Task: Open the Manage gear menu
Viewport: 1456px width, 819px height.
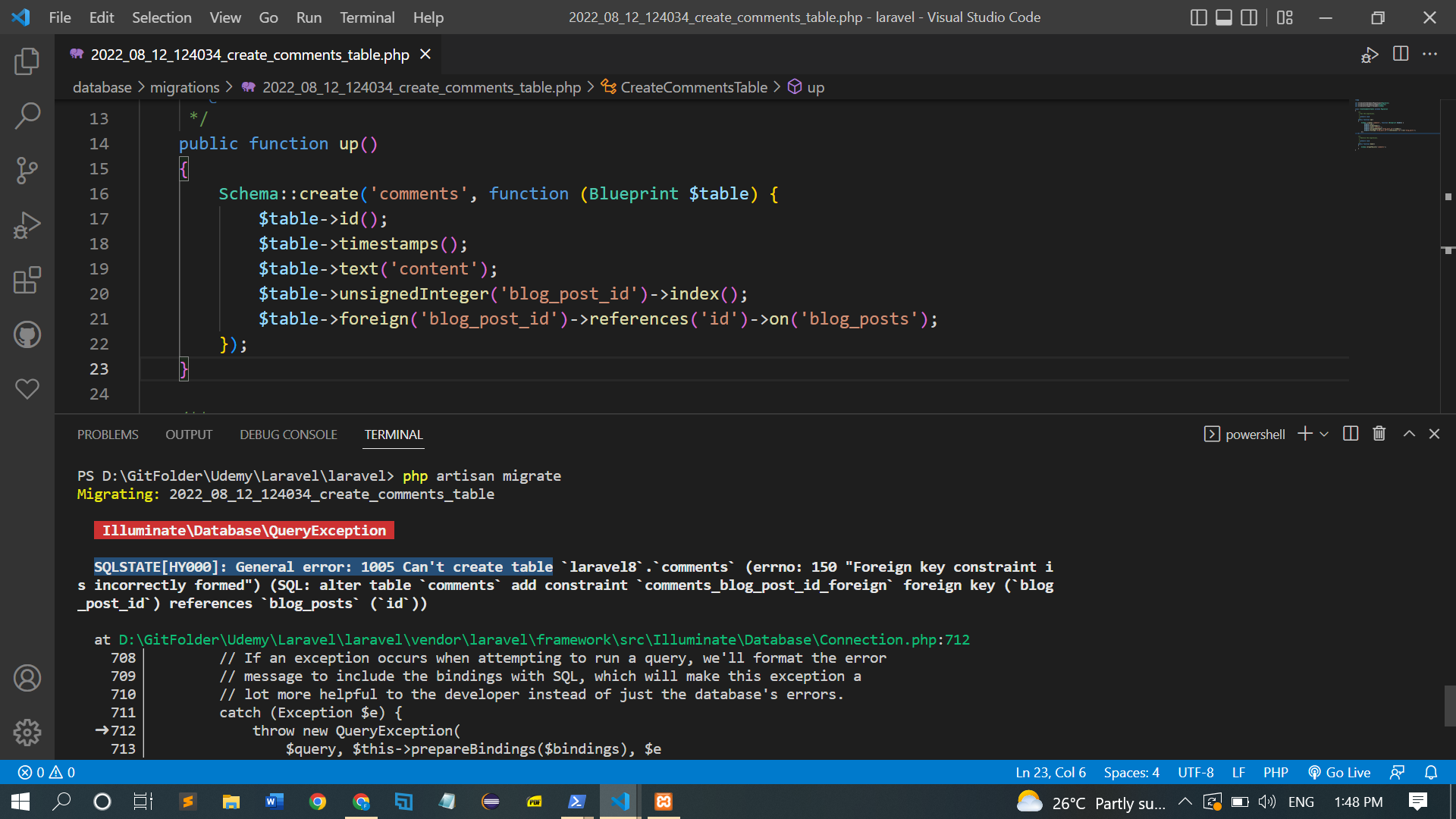Action: tap(27, 733)
